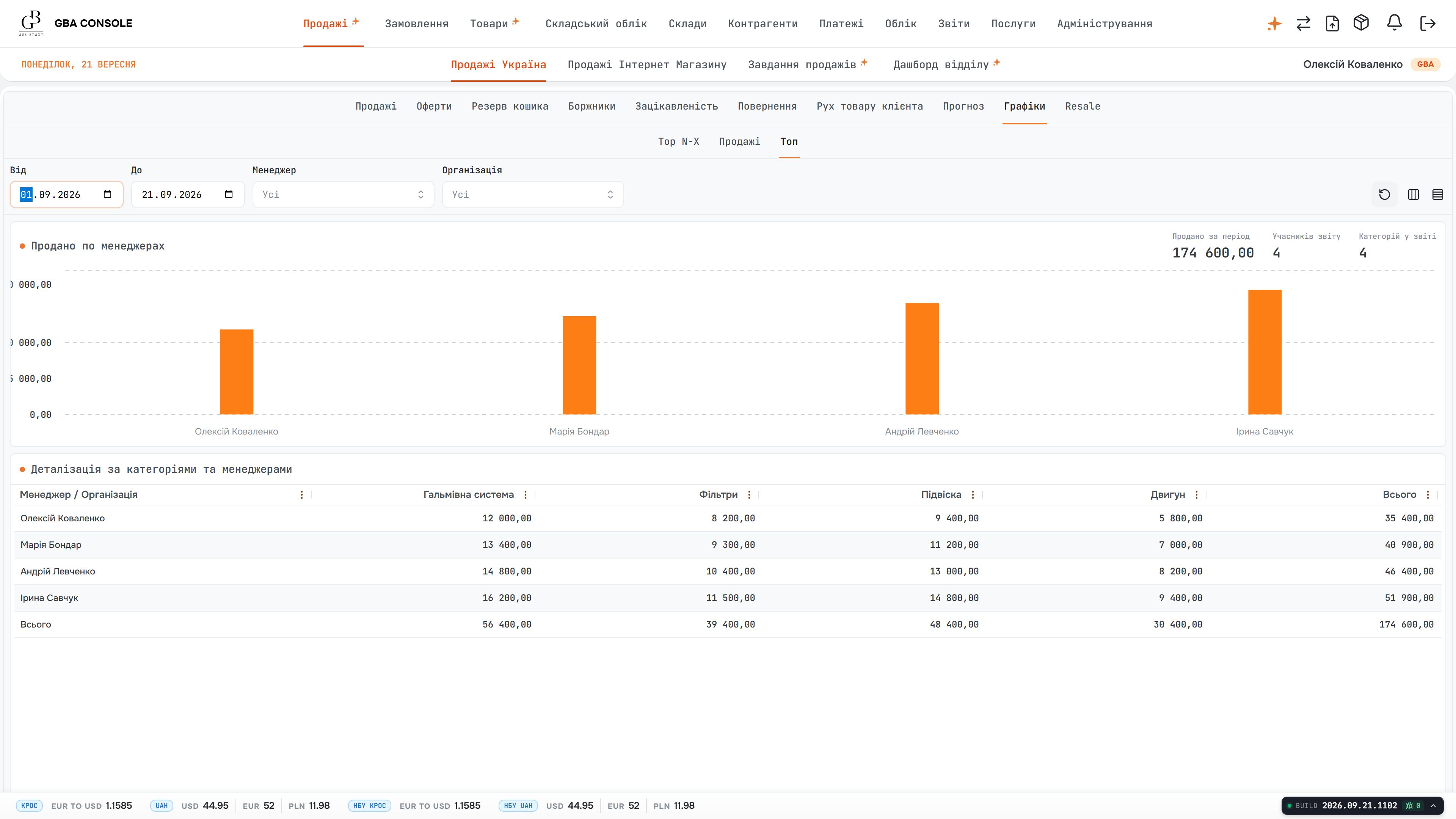Open column menu for Двигун
Viewport: 1456px width, 819px height.
tap(1197, 494)
